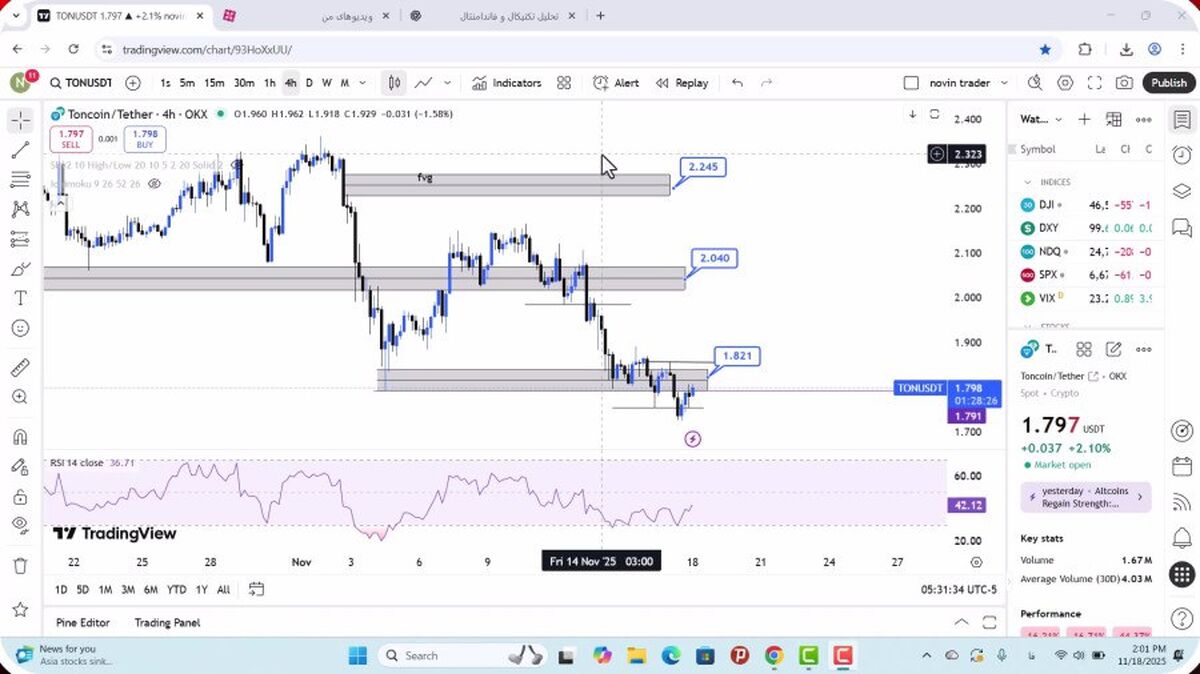Open the Fibonacci/gann tools group
This screenshot has width=1200, height=674.
[x=20, y=180]
